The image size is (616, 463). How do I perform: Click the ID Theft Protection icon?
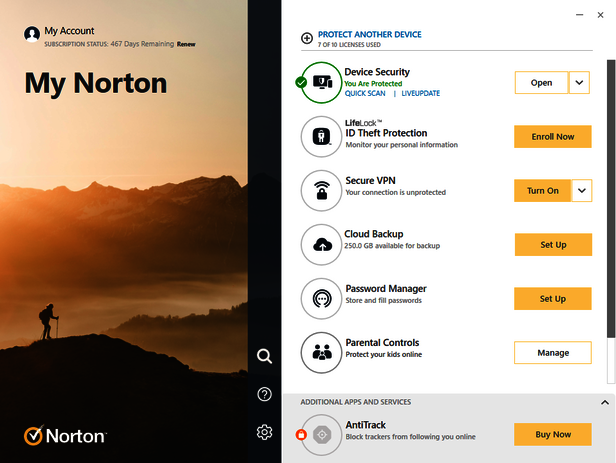[322, 137]
